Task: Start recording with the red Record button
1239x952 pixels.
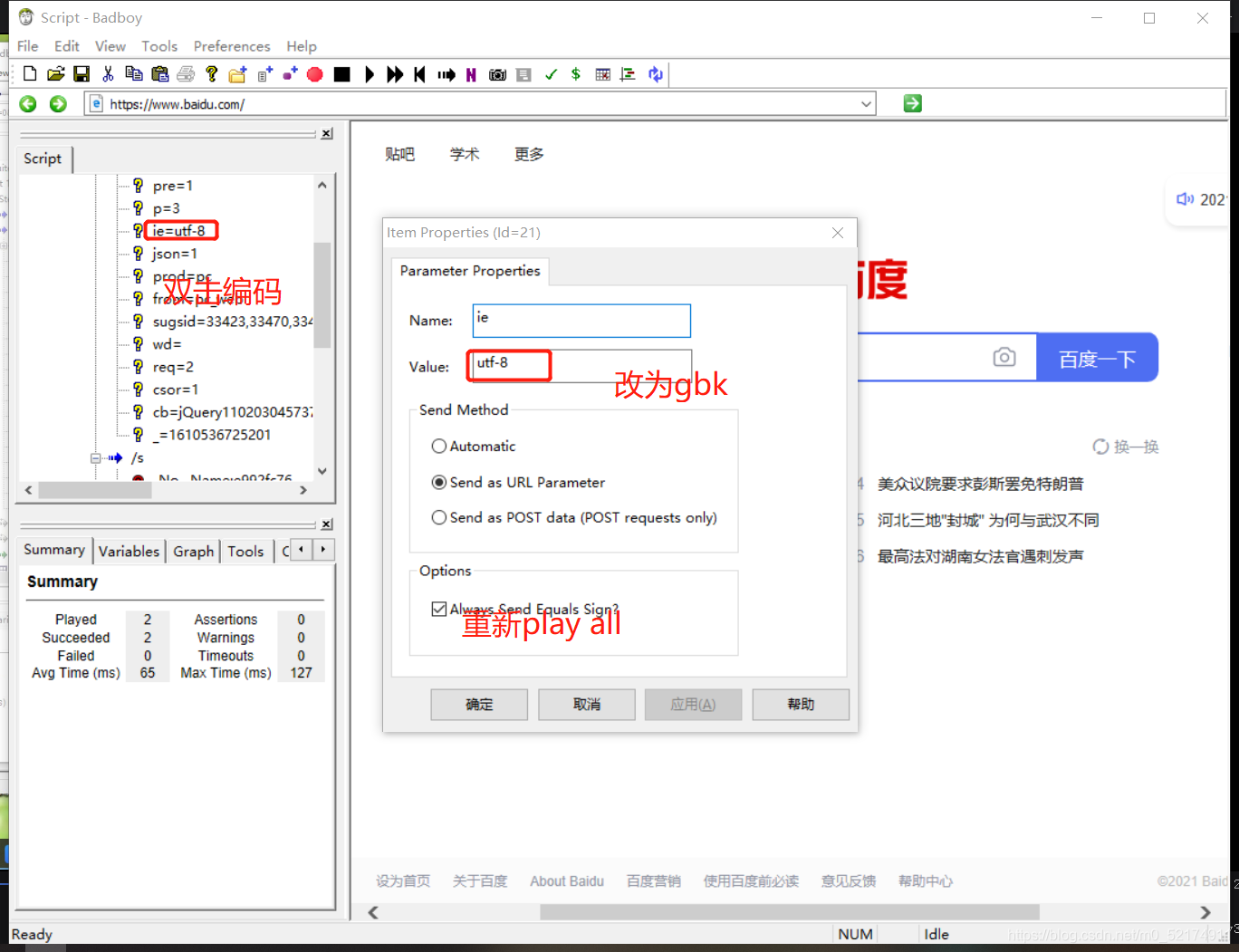Action: click(314, 74)
